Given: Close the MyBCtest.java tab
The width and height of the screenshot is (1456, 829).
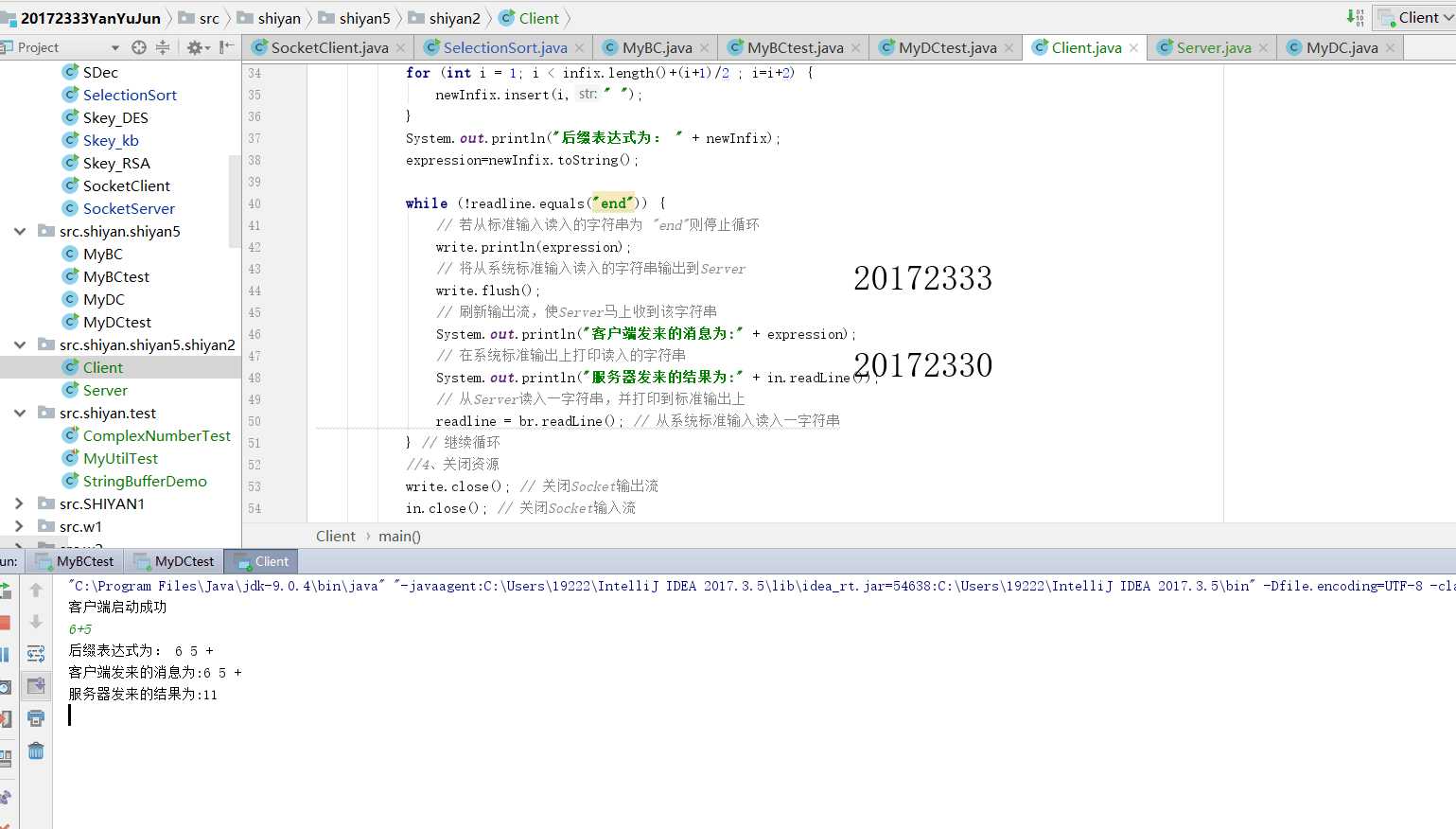Looking at the screenshot, I should pyautogui.click(x=856, y=47).
